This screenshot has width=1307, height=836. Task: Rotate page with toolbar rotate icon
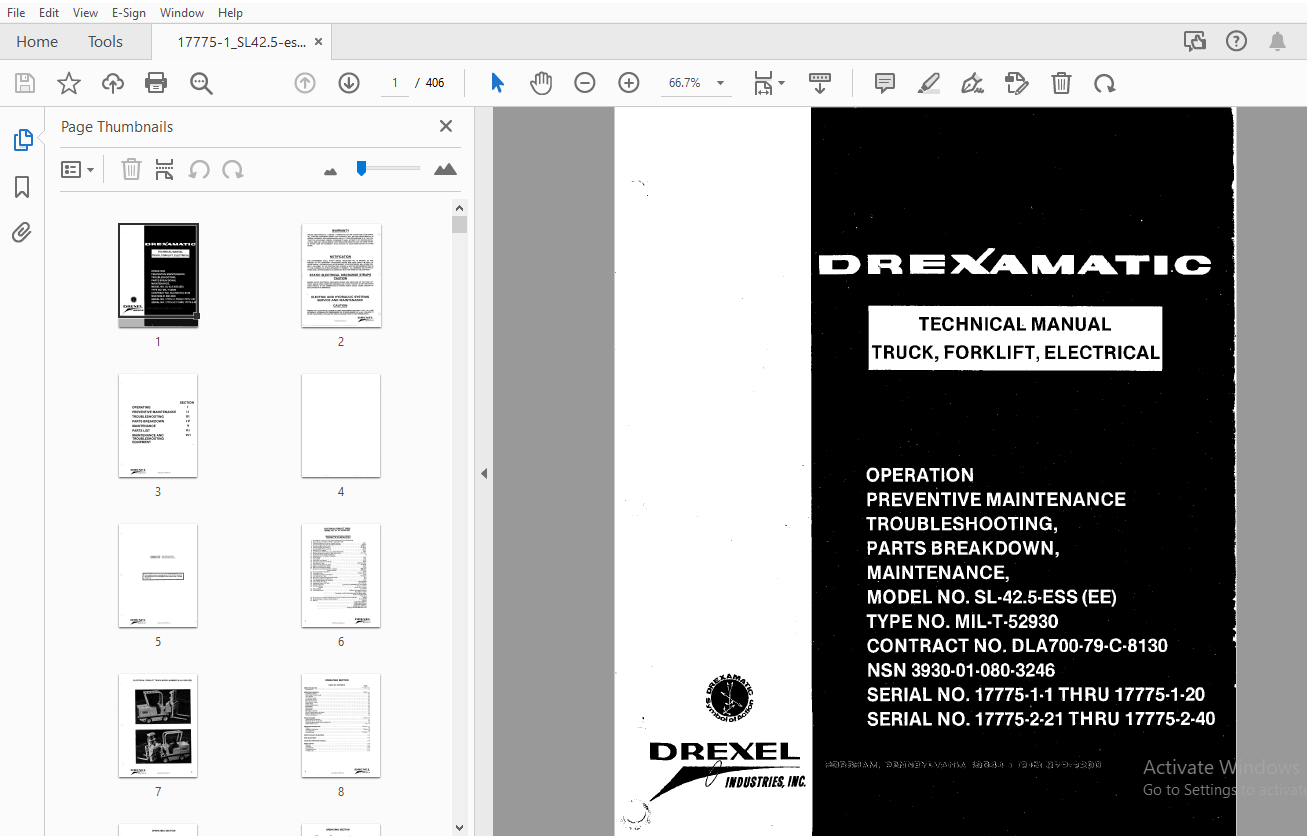point(1105,83)
